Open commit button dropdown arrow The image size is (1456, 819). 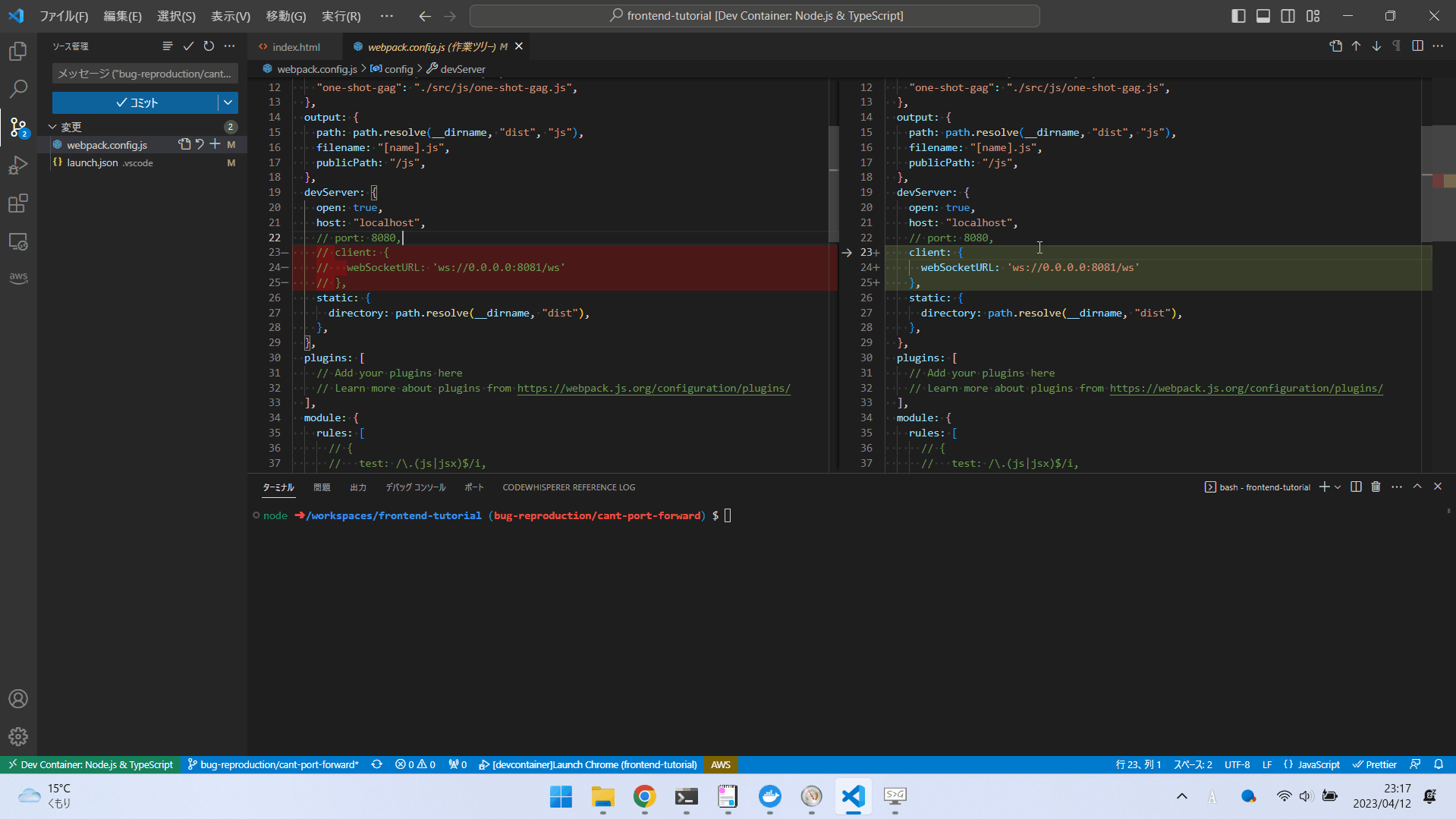(x=228, y=102)
